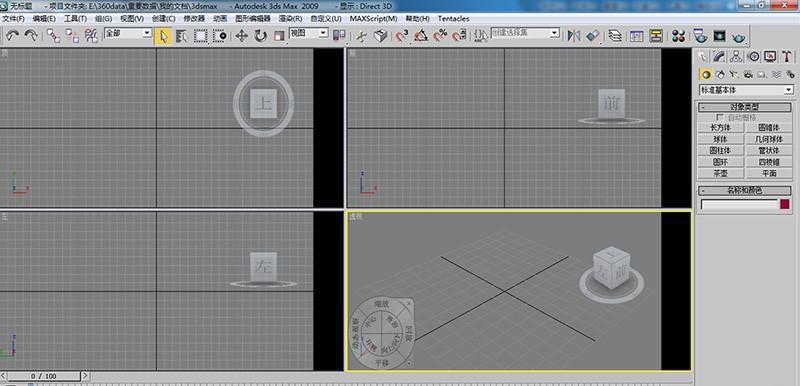
Task: Select the Shapes category icon
Action: (x=720, y=74)
